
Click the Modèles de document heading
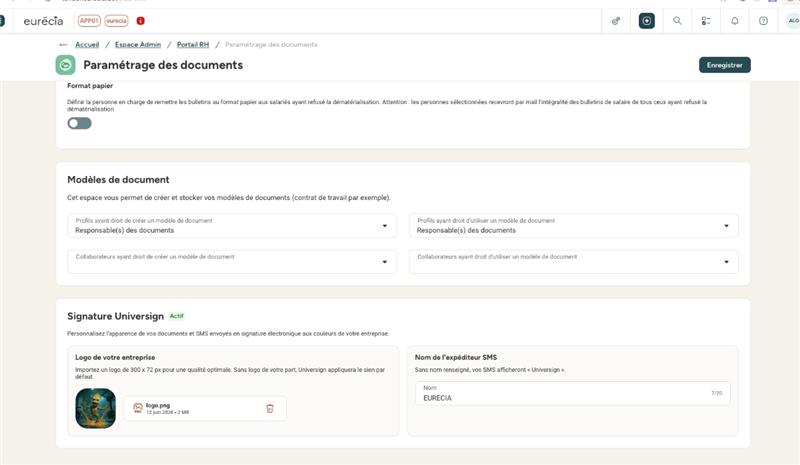point(118,180)
